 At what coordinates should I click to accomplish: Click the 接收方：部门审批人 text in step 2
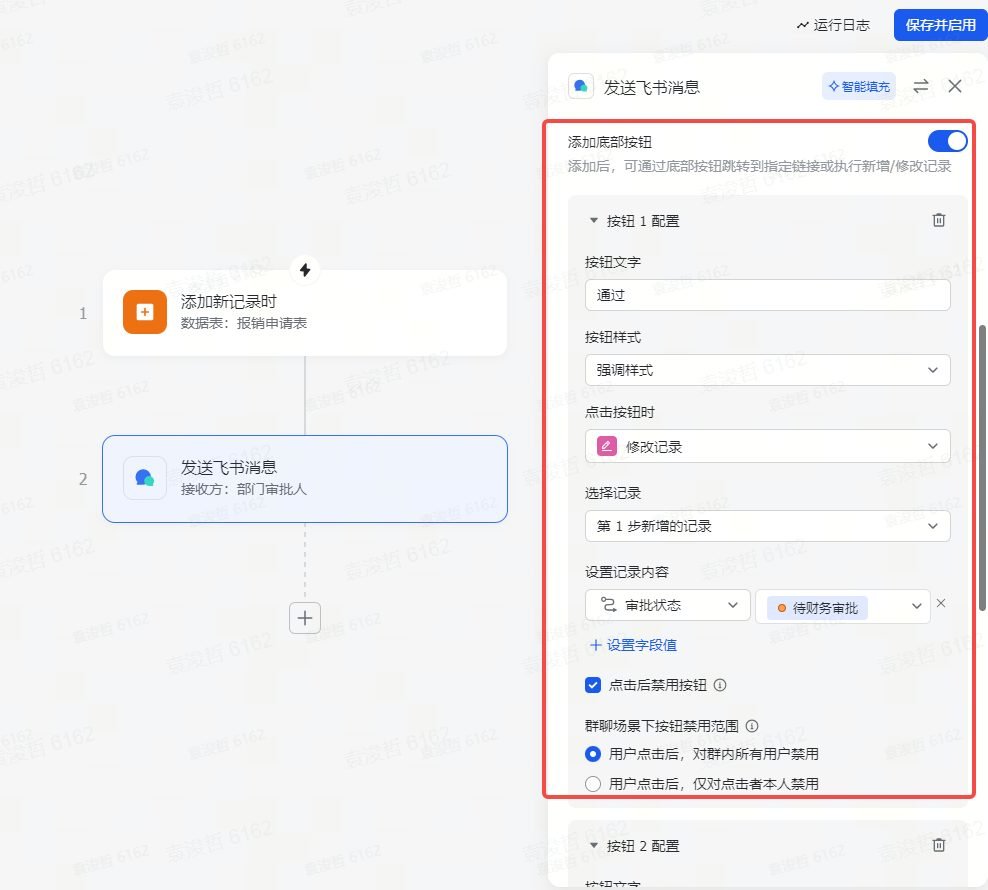[x=244, y=489]
